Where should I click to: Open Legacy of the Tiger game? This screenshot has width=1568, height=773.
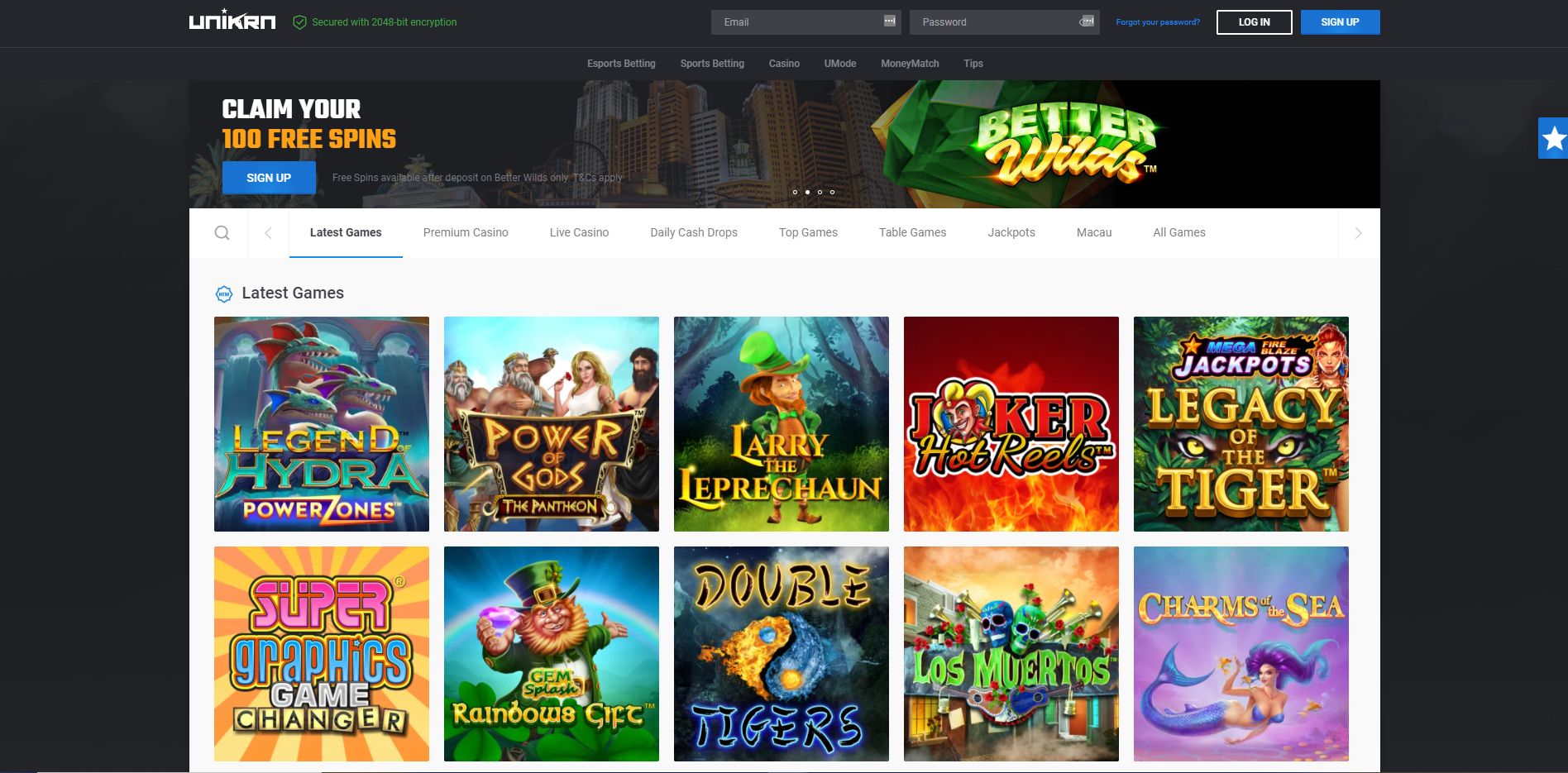(x=1241, y=424)
